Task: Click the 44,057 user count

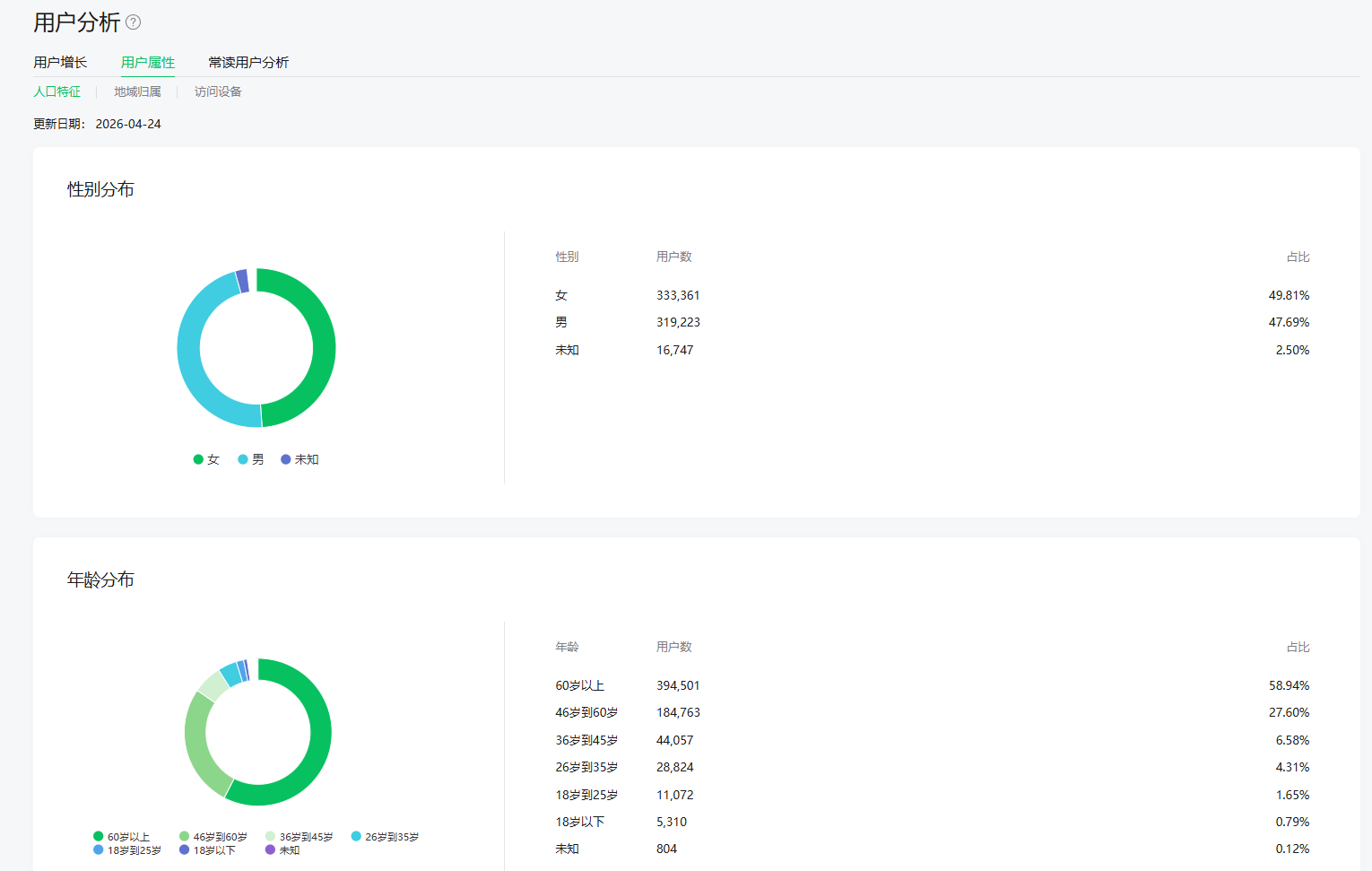Action: point(675,740)
